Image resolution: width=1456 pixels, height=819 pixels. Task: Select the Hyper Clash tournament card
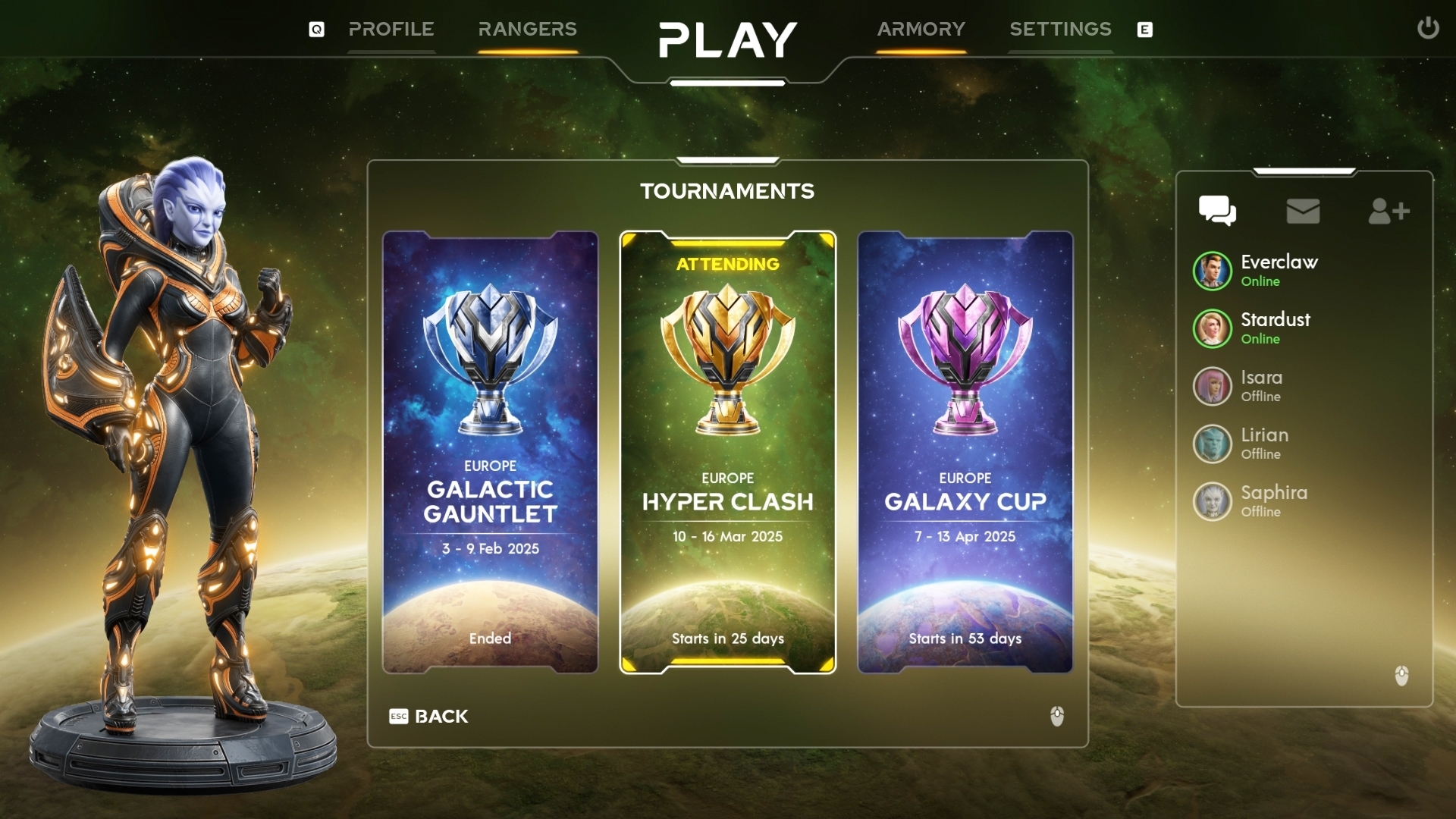(727, 452)
